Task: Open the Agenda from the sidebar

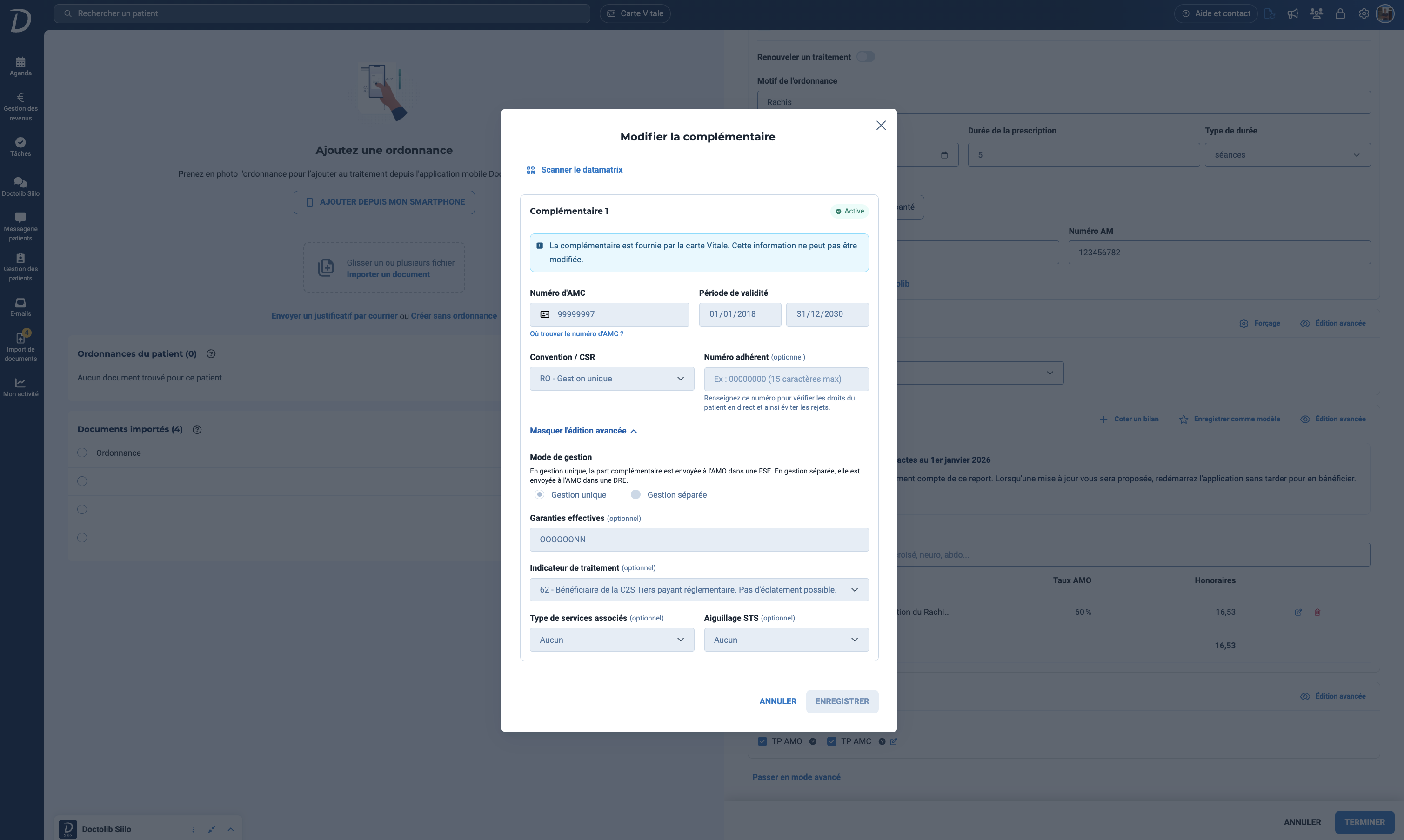Action: (x=20, y=66)
